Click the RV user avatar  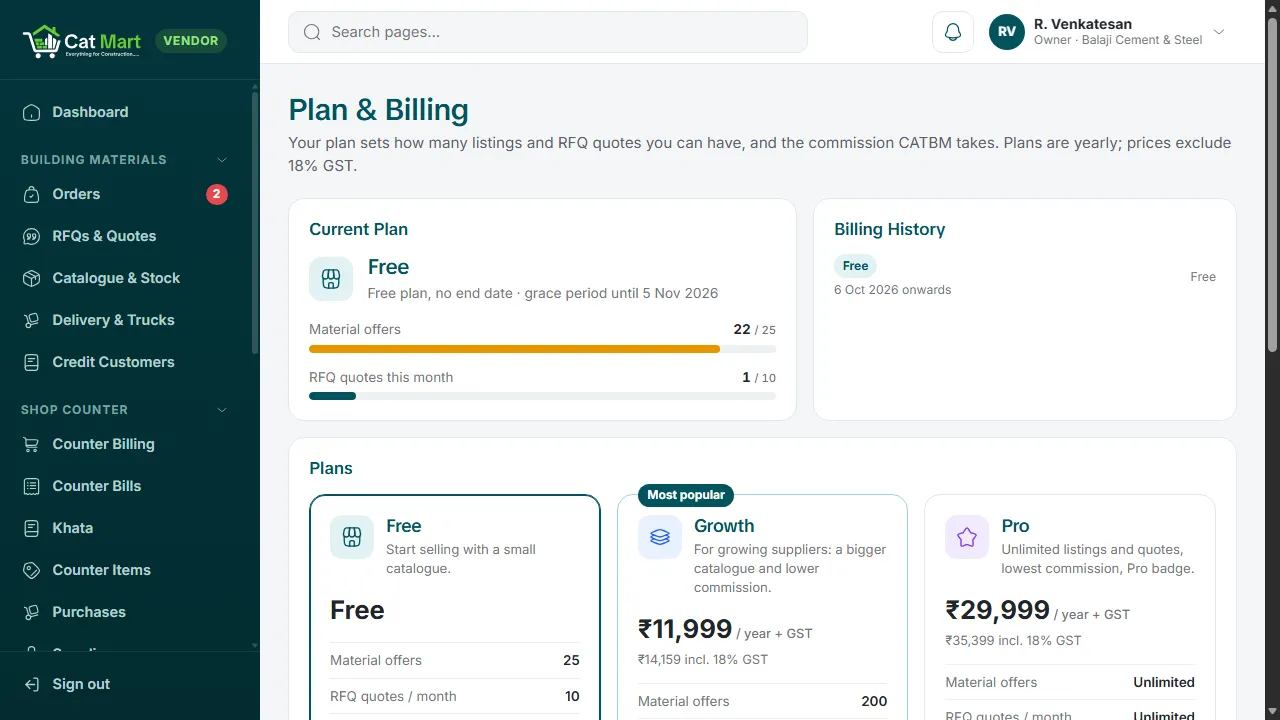(1007, 32)
